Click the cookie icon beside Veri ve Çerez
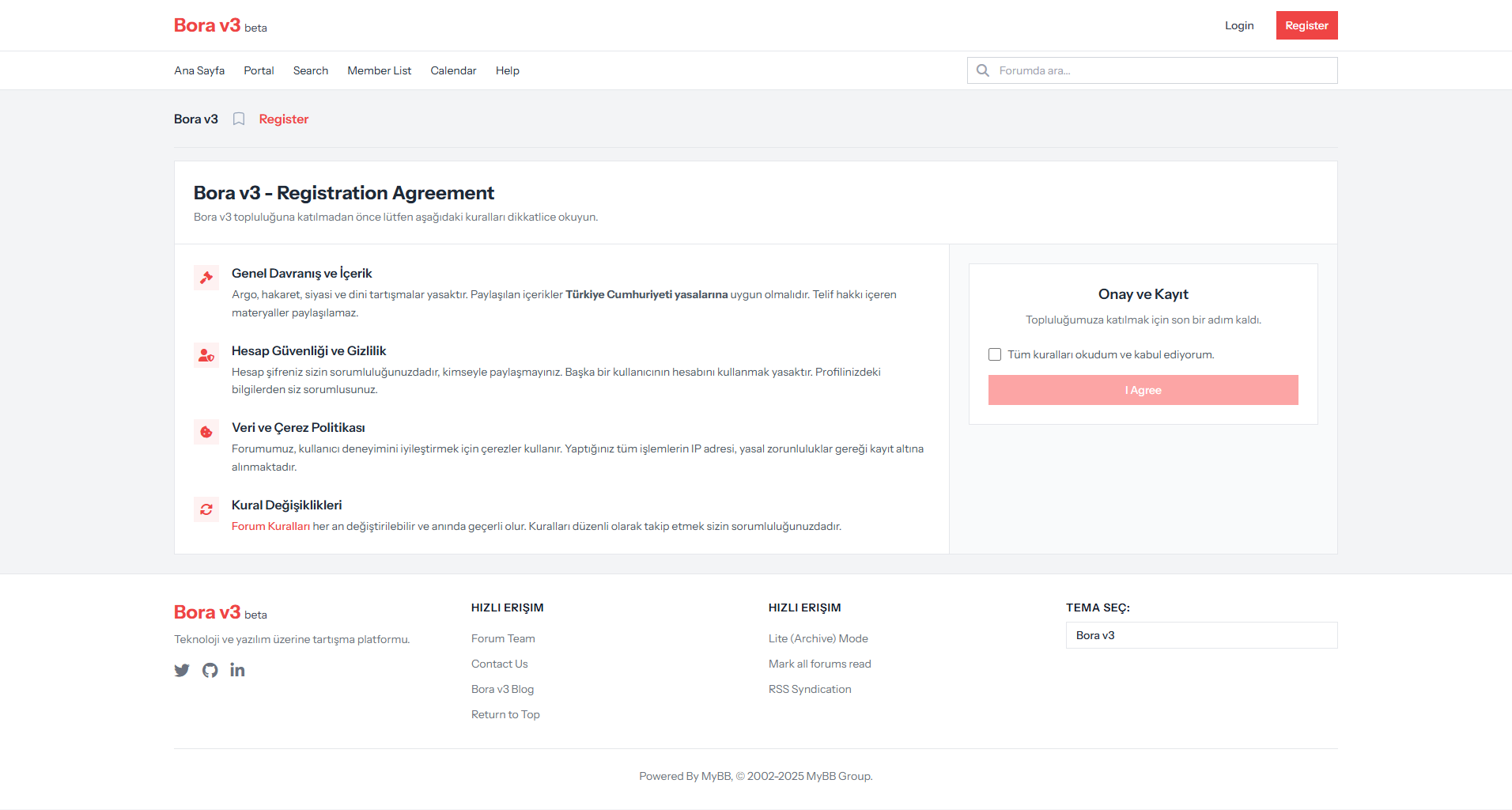The height and width of the screenshot is (810, 1512). 206,432
